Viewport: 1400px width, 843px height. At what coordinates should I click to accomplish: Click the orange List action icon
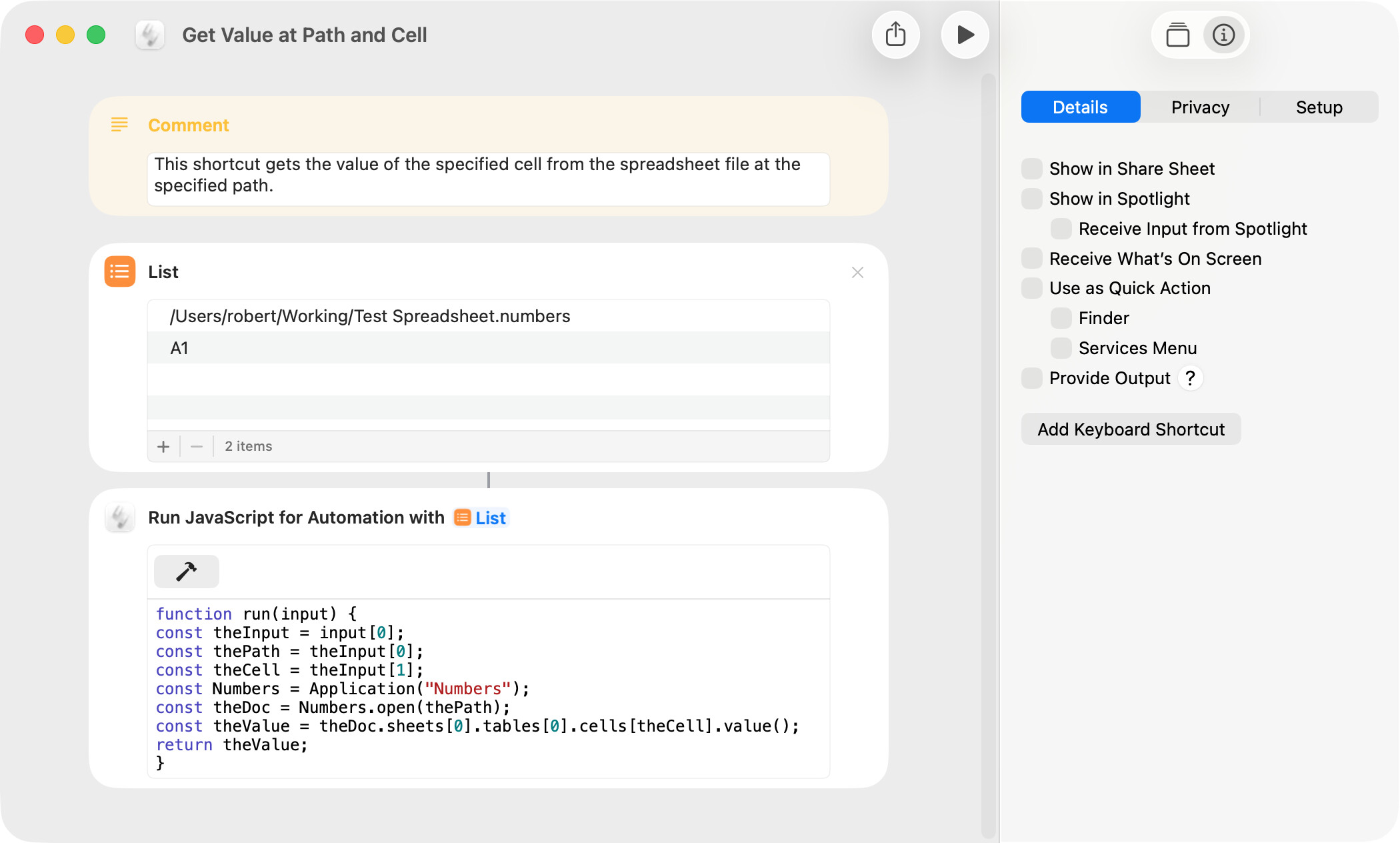[x=120, y=272]
